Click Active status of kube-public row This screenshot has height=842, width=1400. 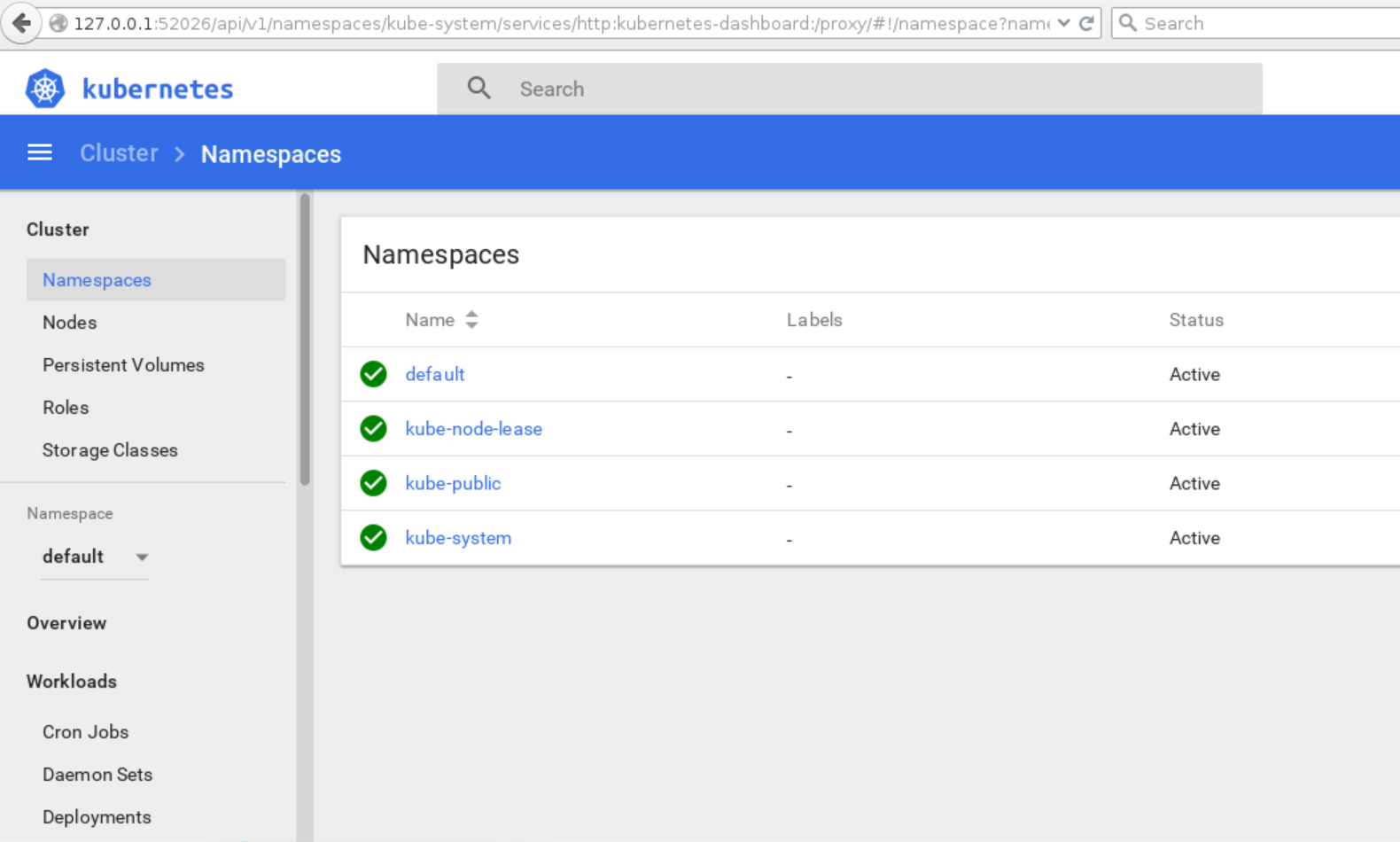(x=1194, y=484)
